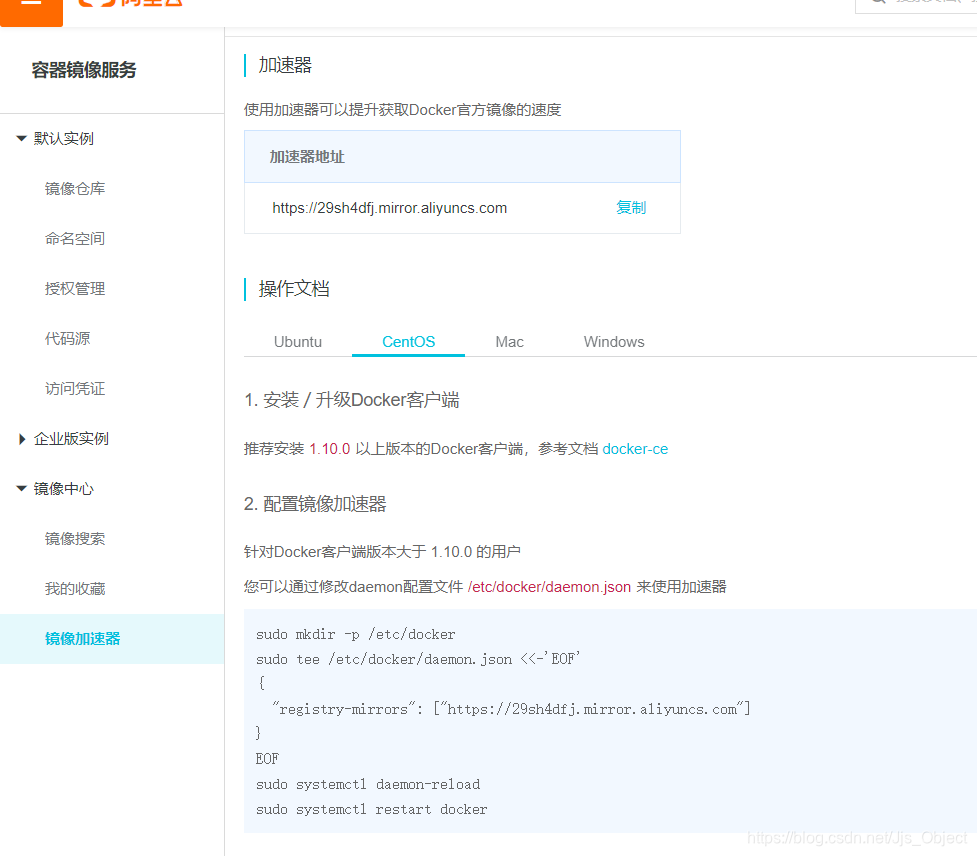Open 镜像搜索 under 镜像中心
Screen dimensions: 977x856
(74, 538)
